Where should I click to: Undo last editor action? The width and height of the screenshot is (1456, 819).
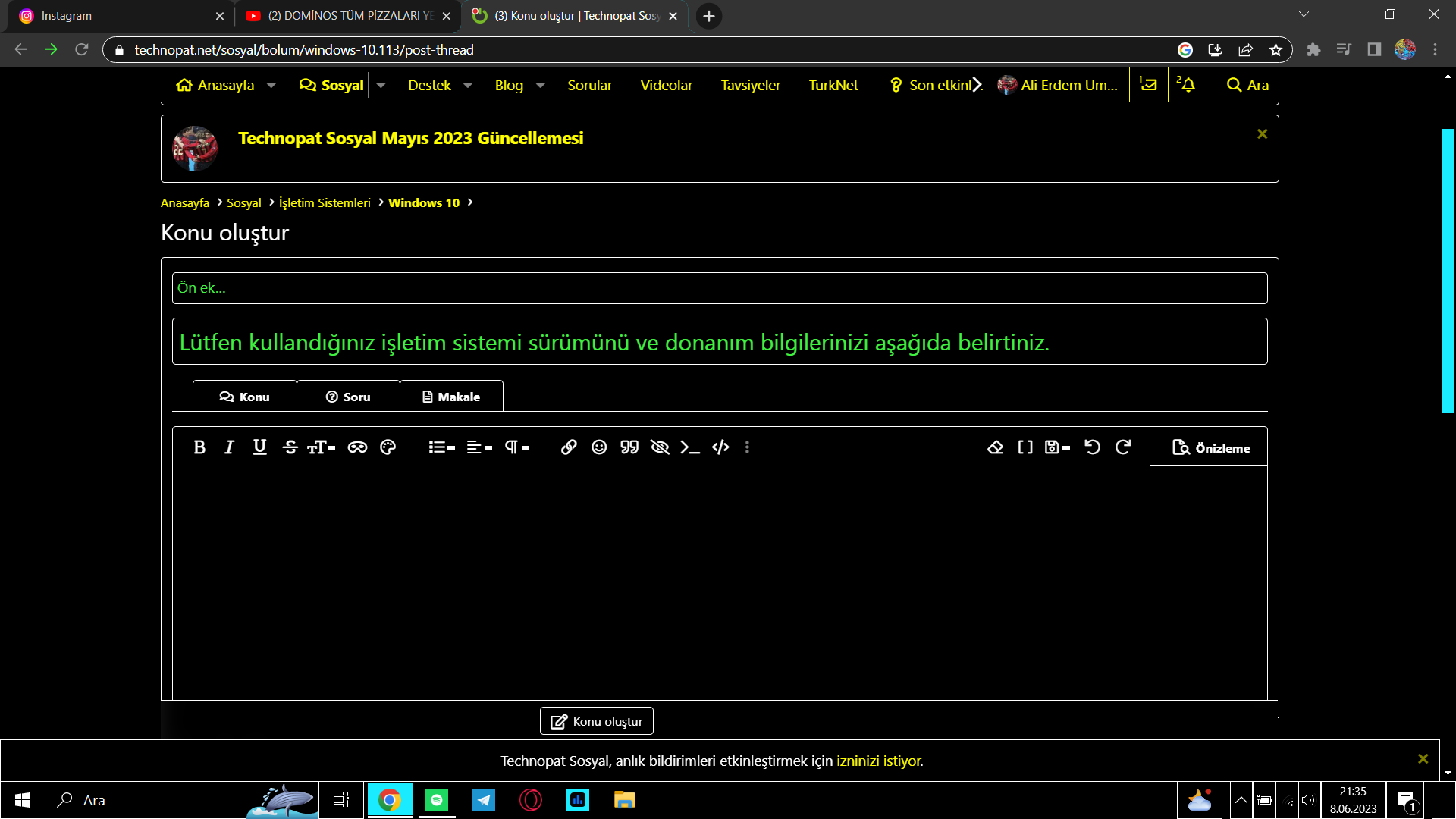click(x=1092, y=447)
